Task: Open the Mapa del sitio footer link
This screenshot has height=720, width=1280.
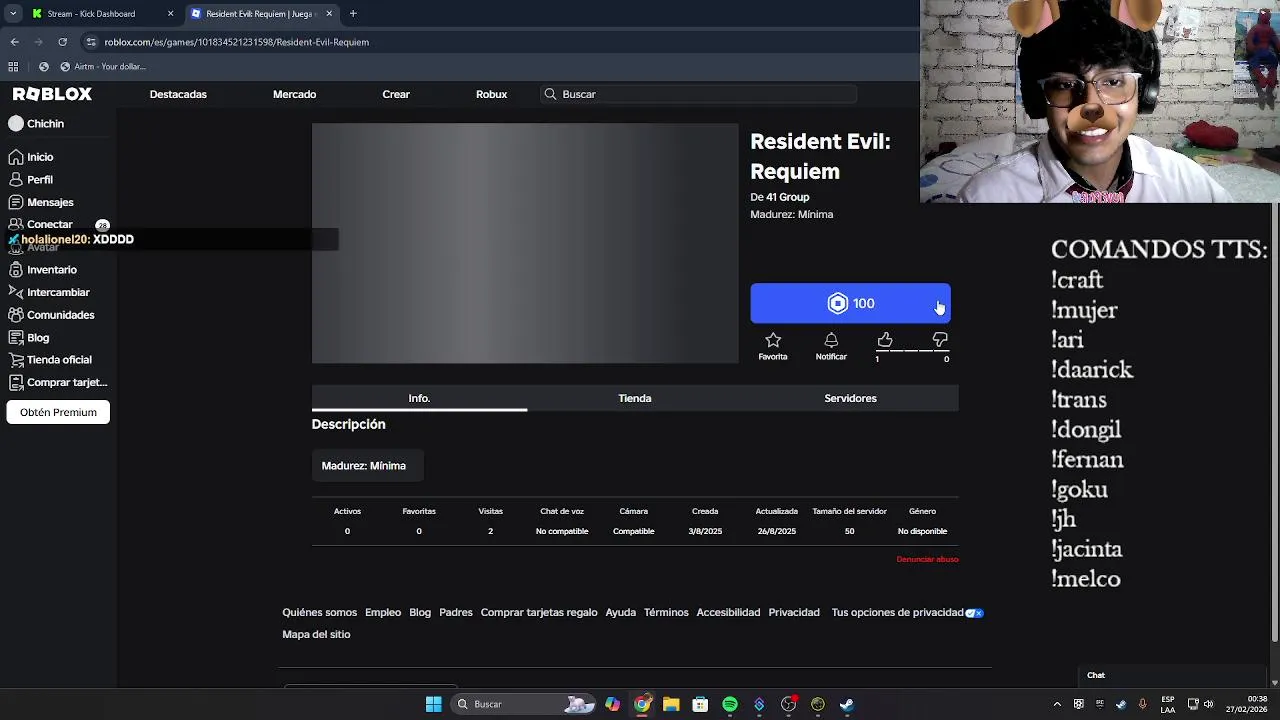Action: tap(316, 634)
